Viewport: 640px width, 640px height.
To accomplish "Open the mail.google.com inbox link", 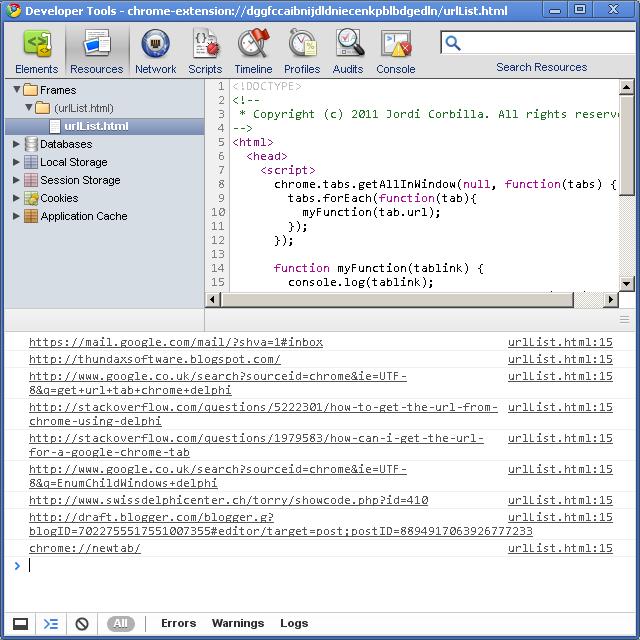I will pos(176,342).
